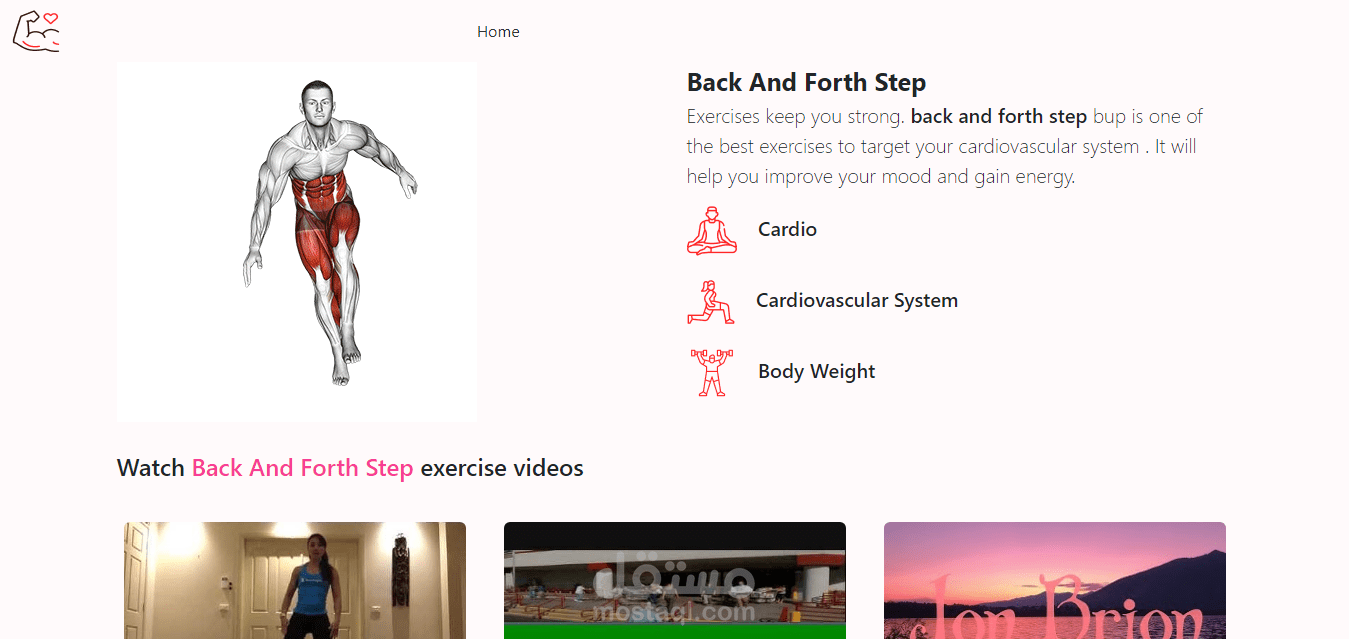The height and width of the screenshot is (639, 1349).
Task: Select the weightlifter Body Weight icon
Action: 712,372
